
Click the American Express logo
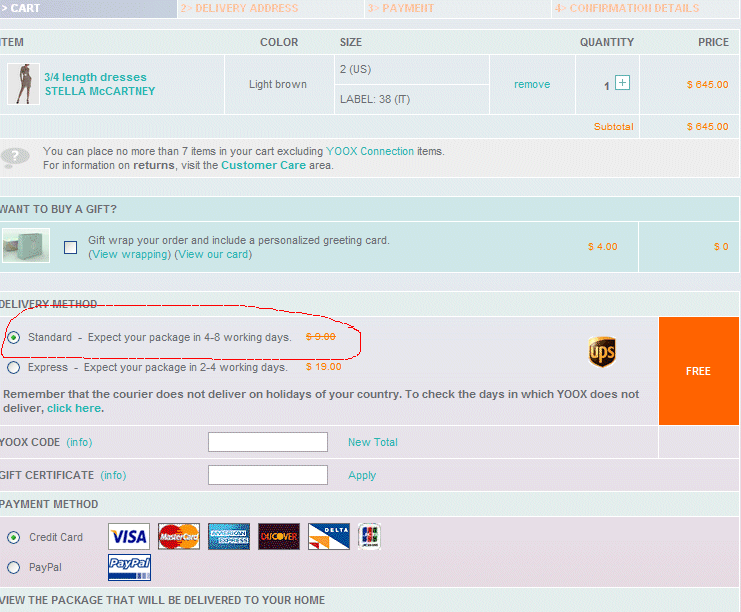point(229,536)
